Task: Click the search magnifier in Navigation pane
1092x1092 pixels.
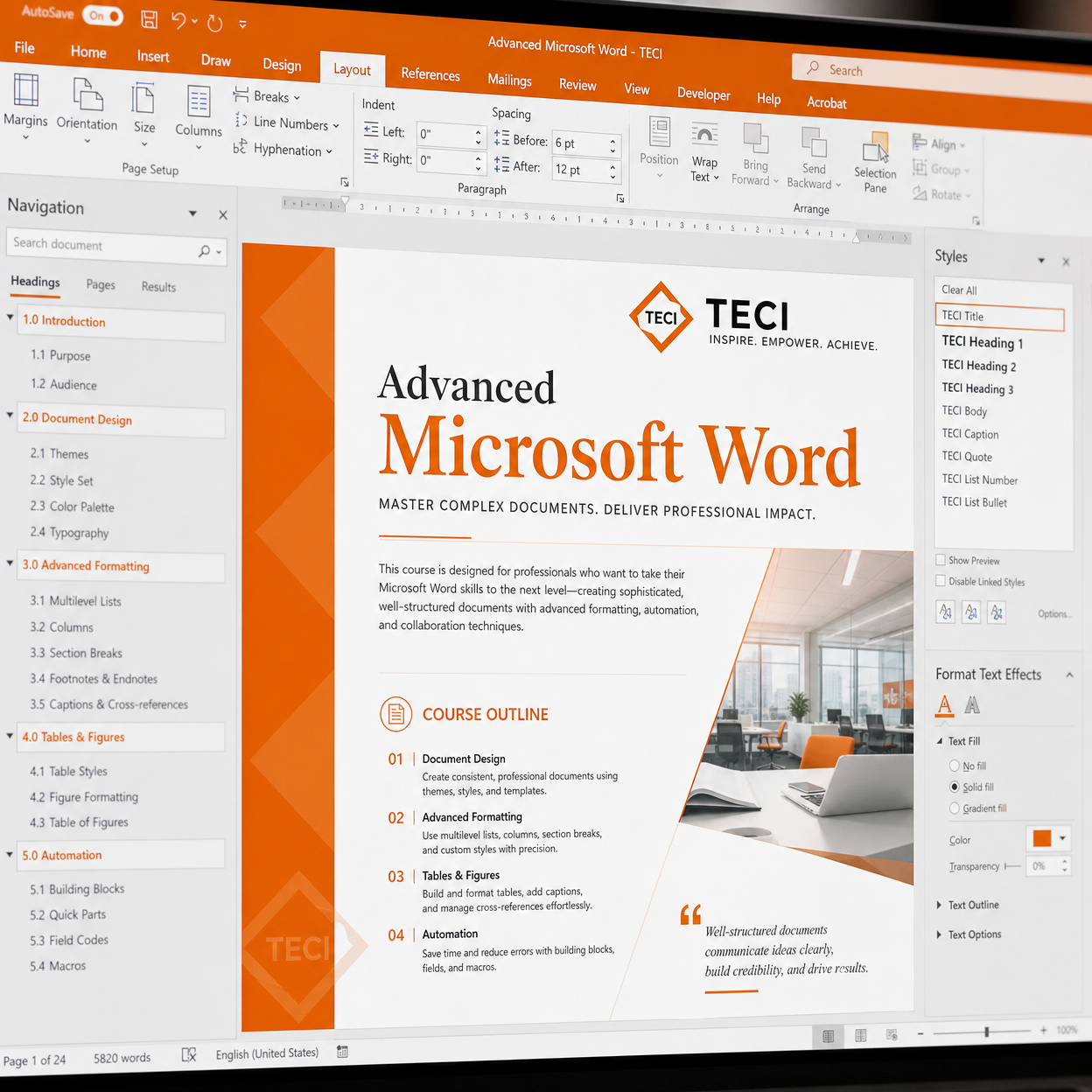Action: coord(204,252)
